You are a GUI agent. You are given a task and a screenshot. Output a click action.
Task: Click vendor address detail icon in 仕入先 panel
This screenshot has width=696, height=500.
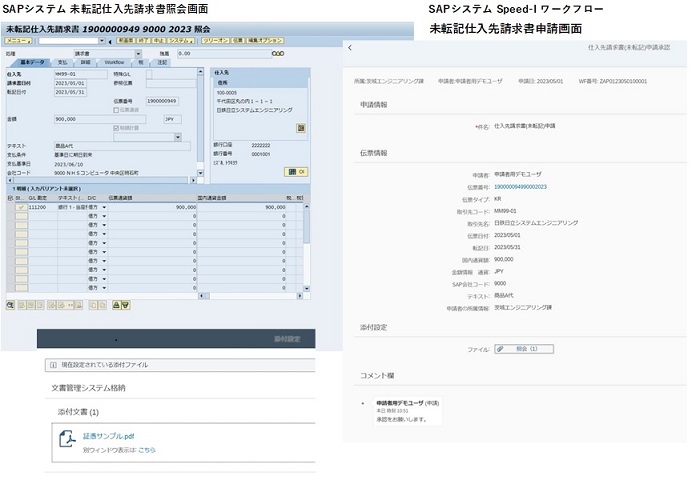301,128
